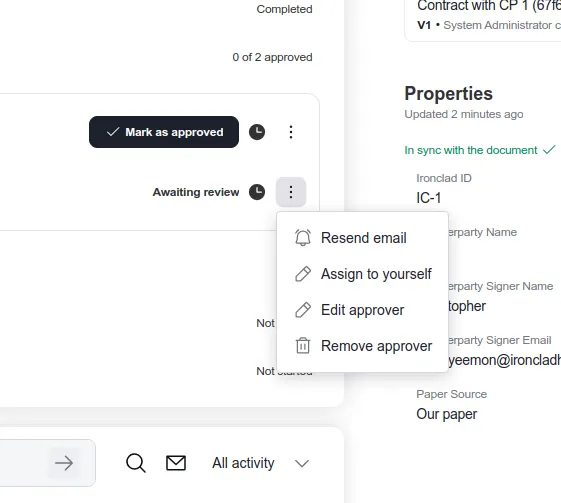Expand the All activity dropdown
Image resolution: width=561 pixels, height=503 pixels.
260,463
